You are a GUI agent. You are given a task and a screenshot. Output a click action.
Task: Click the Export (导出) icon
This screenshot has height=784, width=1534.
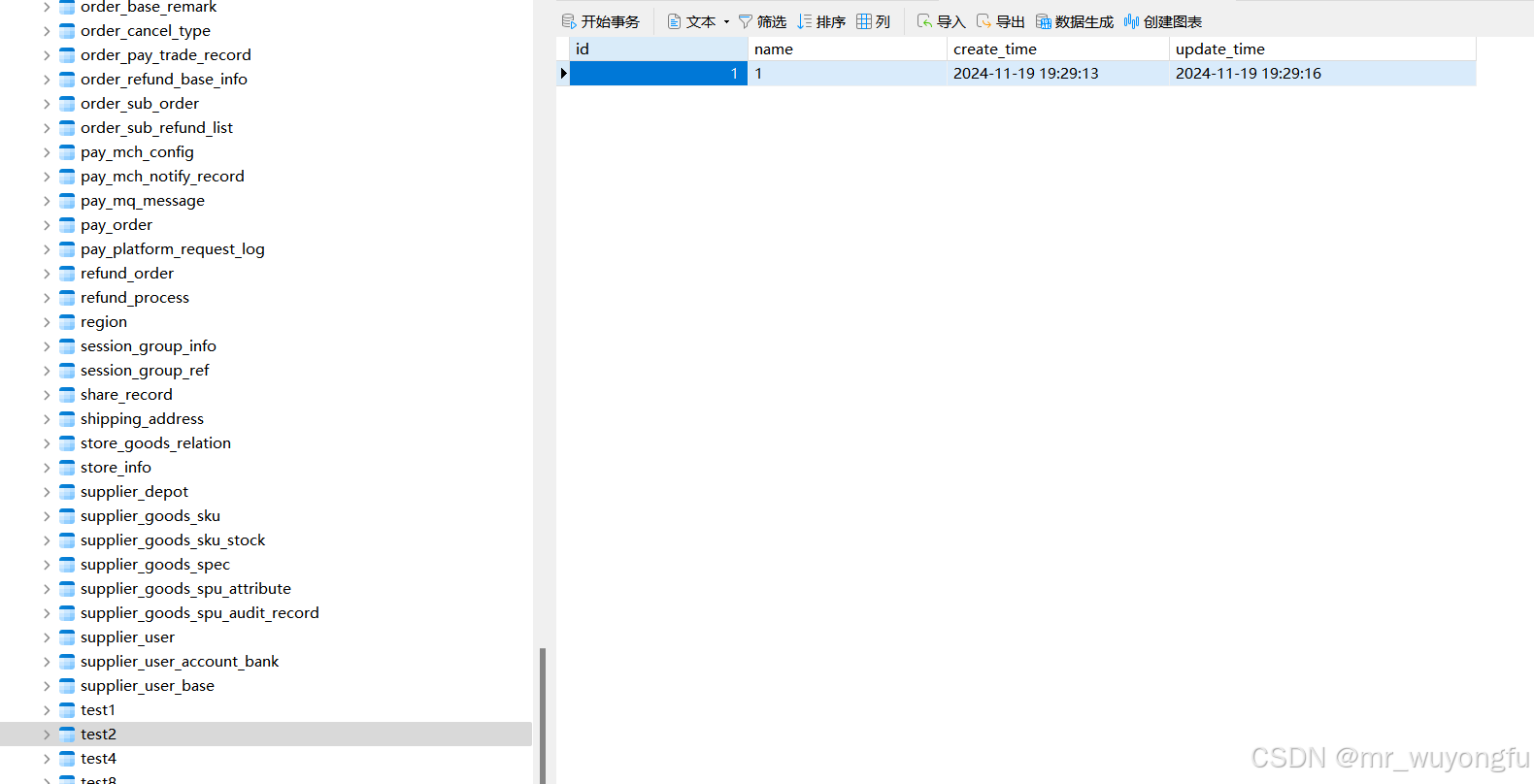[984, 21]
